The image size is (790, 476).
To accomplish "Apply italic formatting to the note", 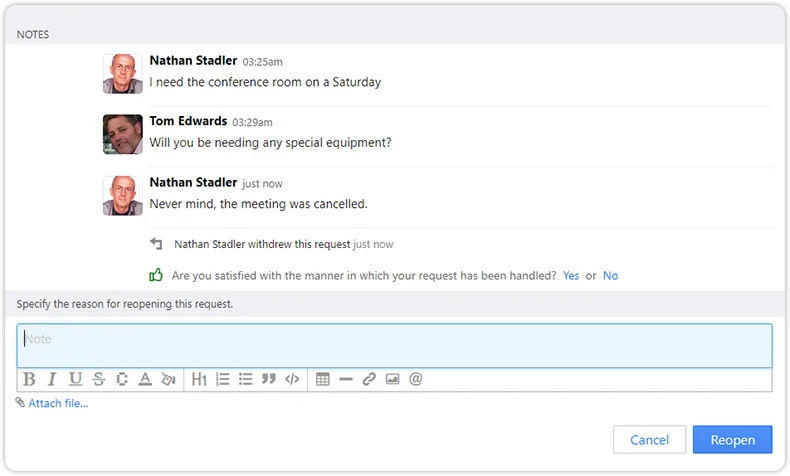I will coord(52,379).
